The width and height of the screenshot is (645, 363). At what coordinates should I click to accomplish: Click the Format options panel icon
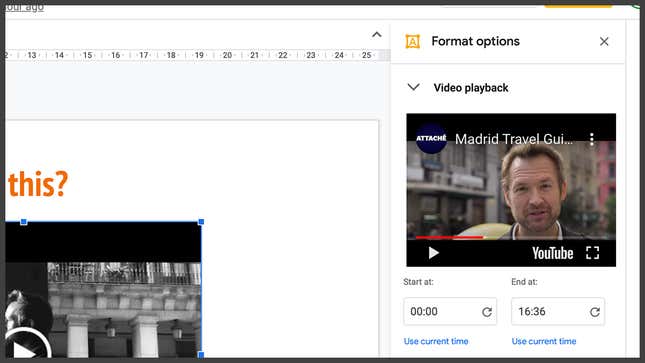[x=413, y=42]
